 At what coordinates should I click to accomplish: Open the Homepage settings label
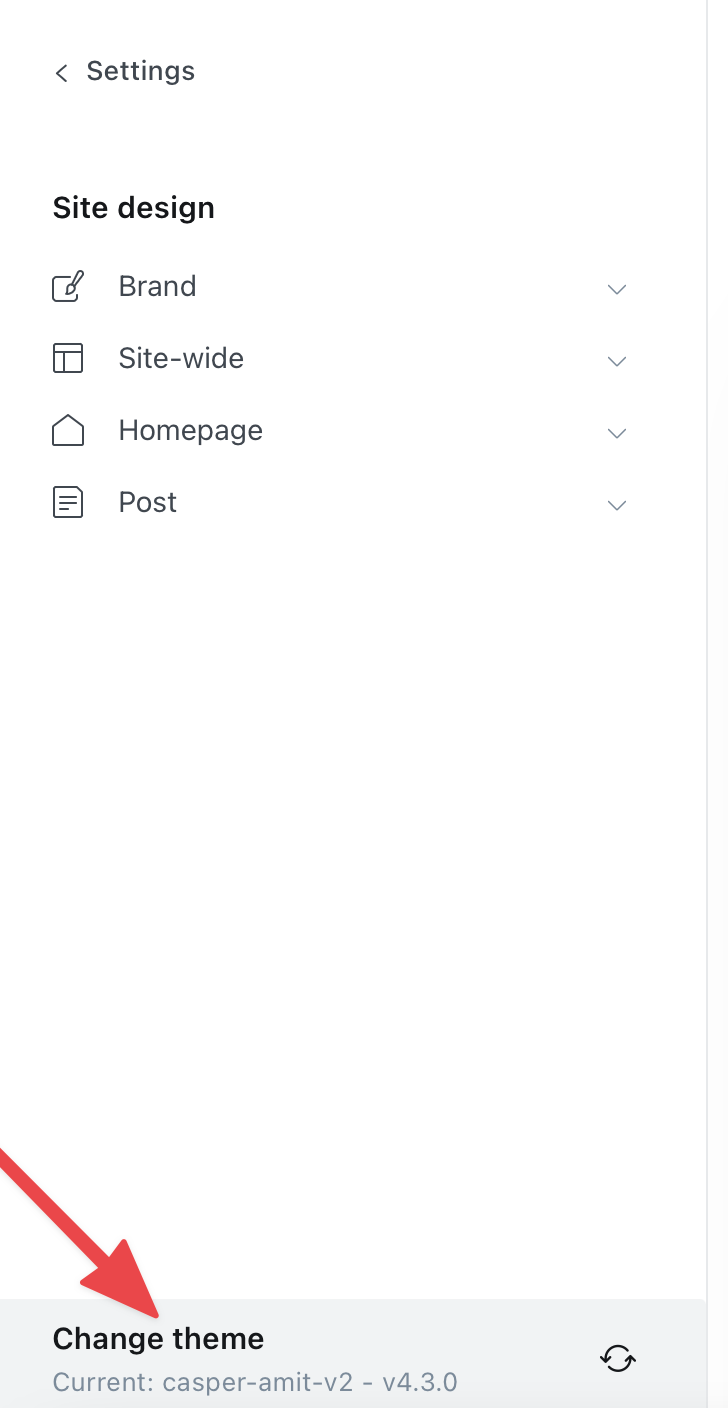(190, 430)
